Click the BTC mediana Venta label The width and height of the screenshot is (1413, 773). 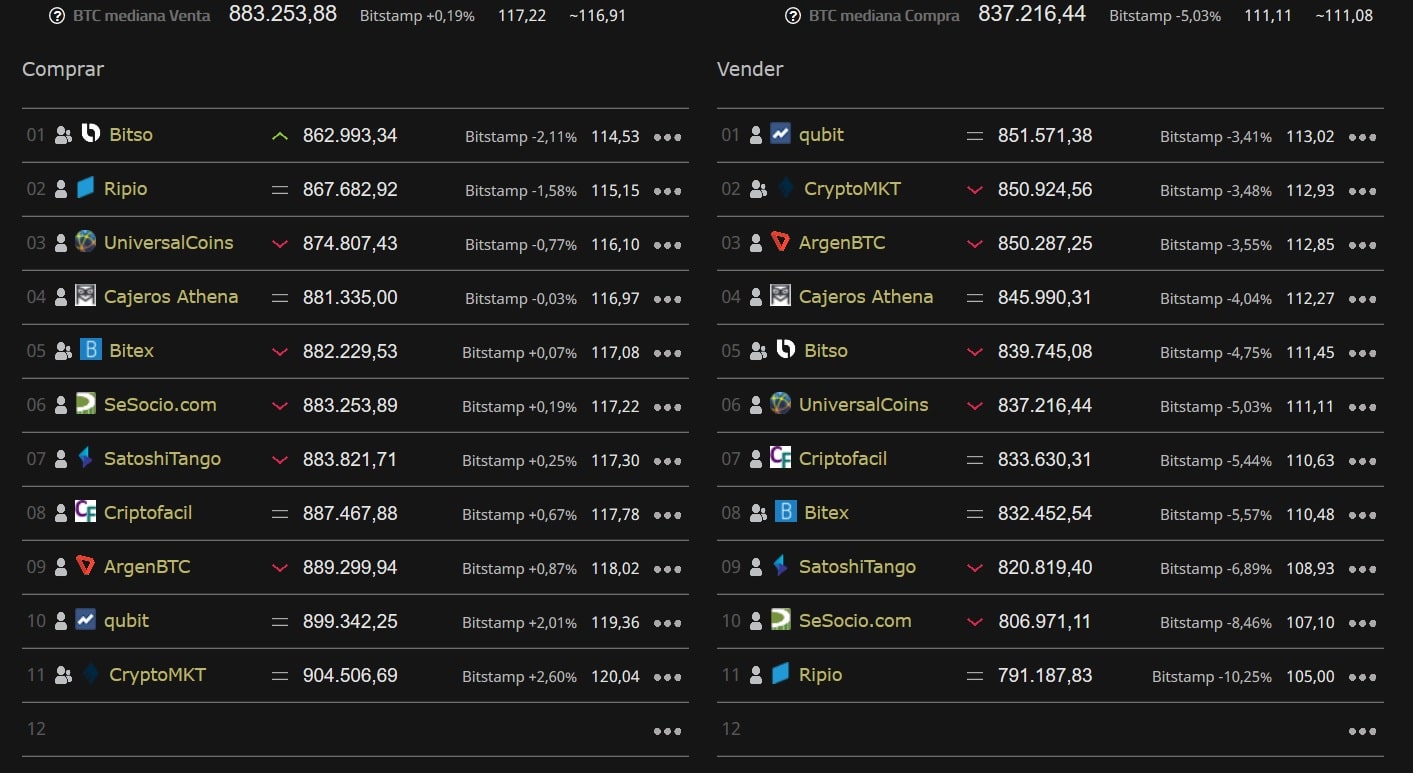(x=142, y=16)
